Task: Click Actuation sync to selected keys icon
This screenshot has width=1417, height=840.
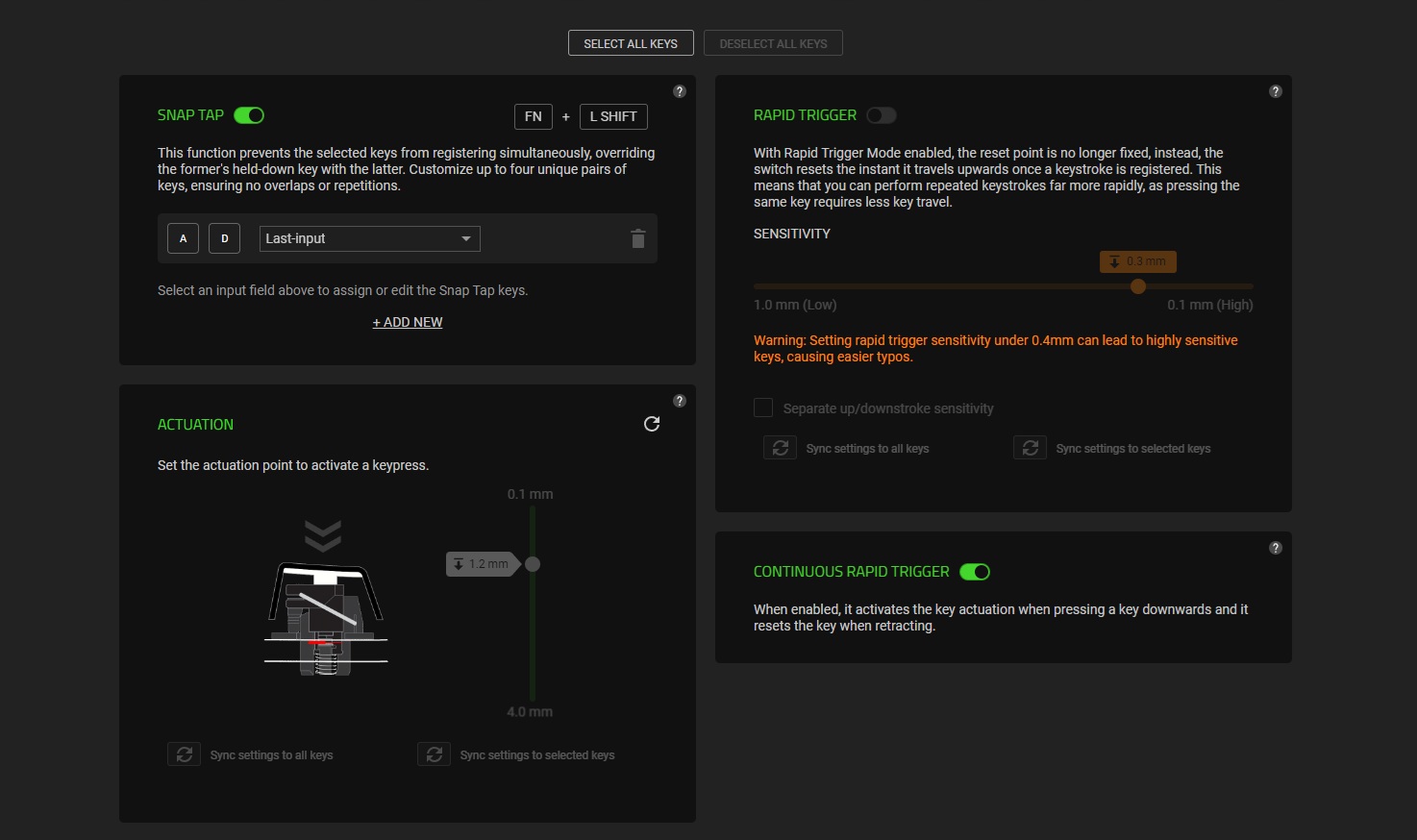Action: pyautogui.click(x=434, y=754)
